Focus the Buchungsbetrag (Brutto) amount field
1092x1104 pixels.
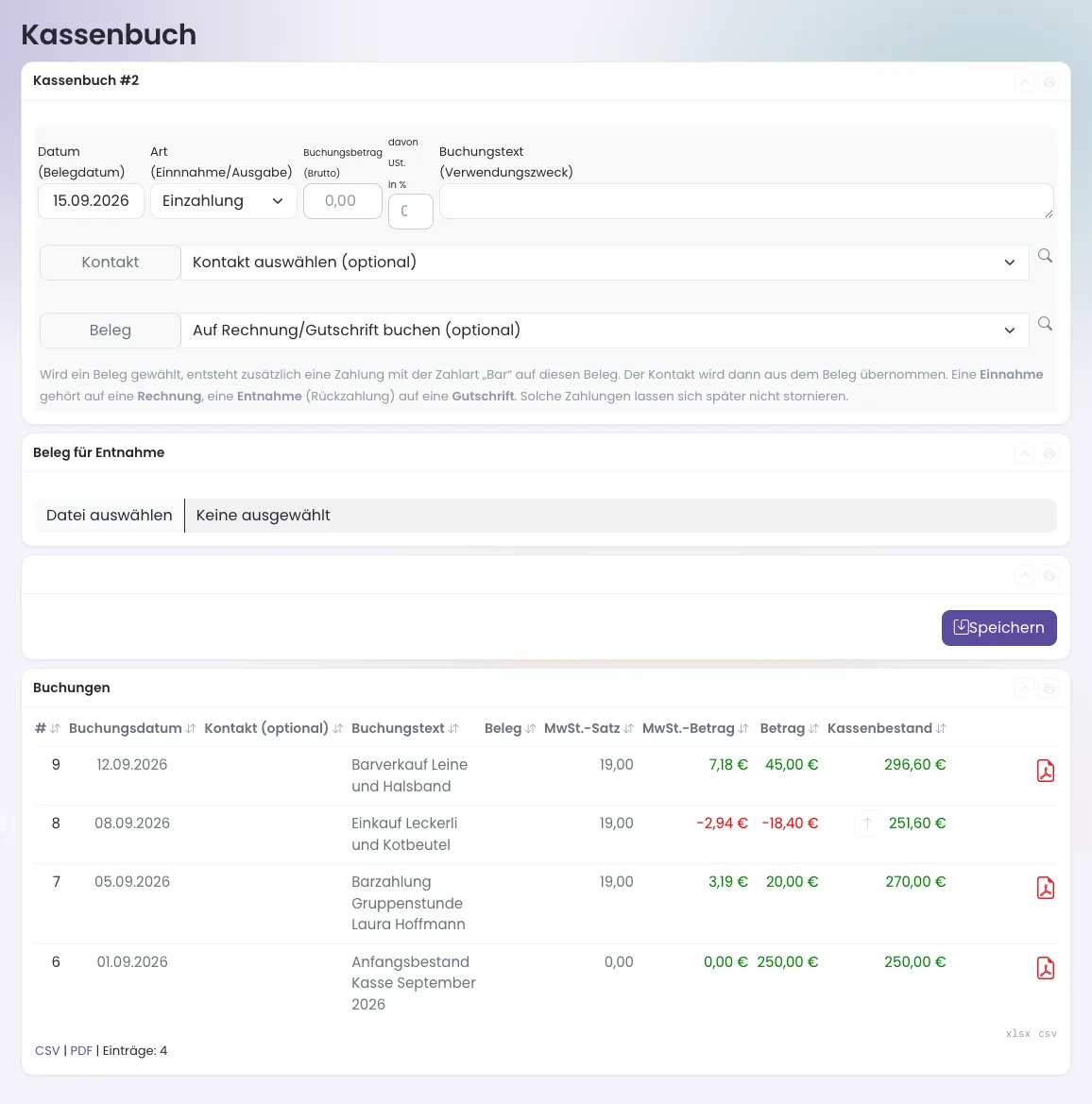[x=343, y=201]
